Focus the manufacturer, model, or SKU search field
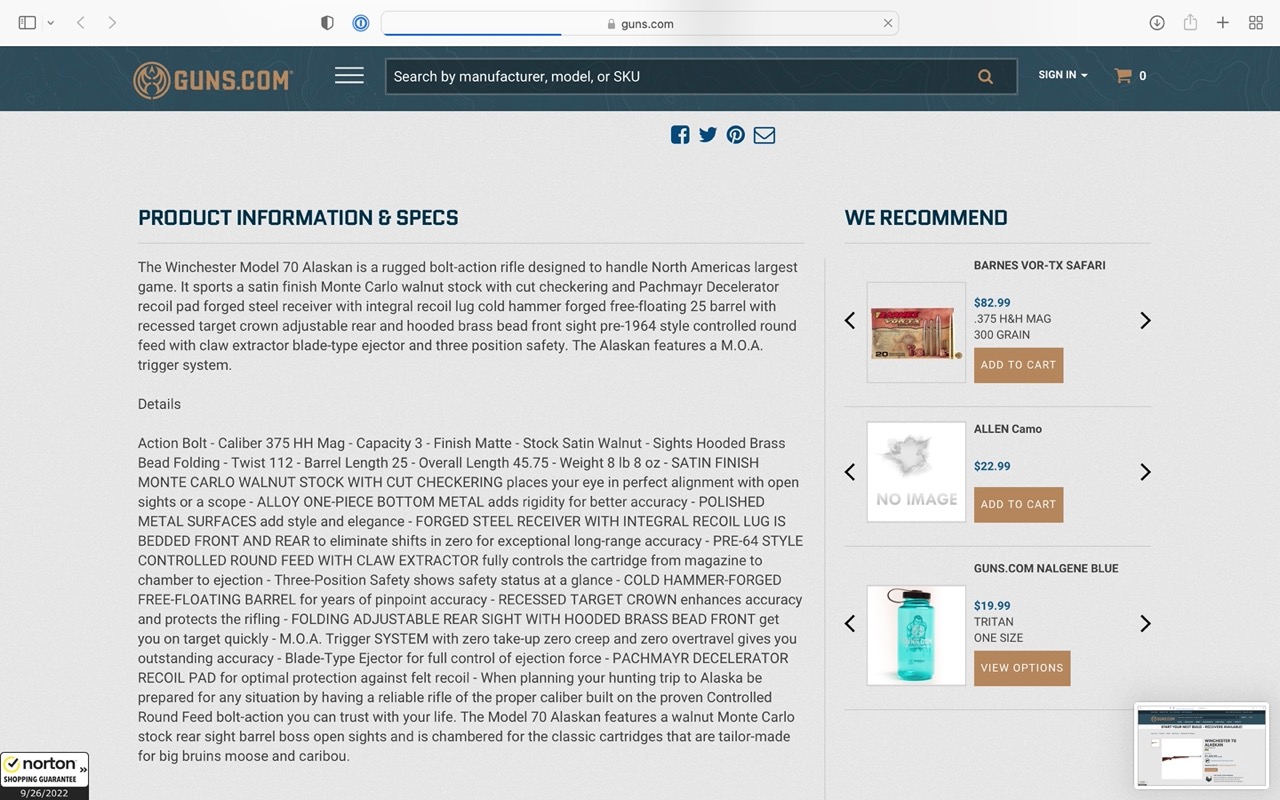This screenshot has height=800, width=1280. coord(680,76)
